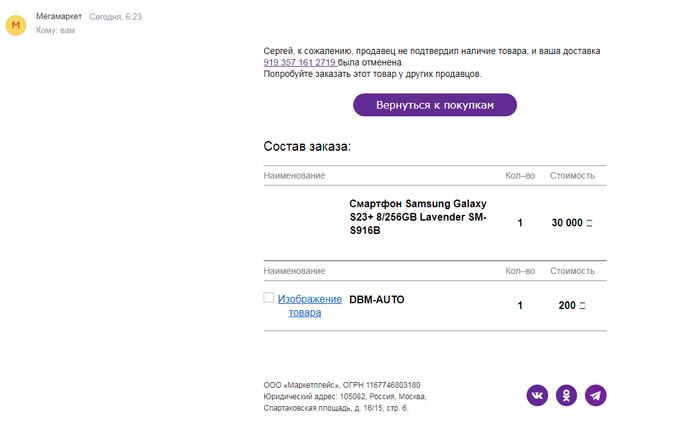Click the Мегамаркет sender avatar
Screen dimensions: 700x424
coord(16,23)
